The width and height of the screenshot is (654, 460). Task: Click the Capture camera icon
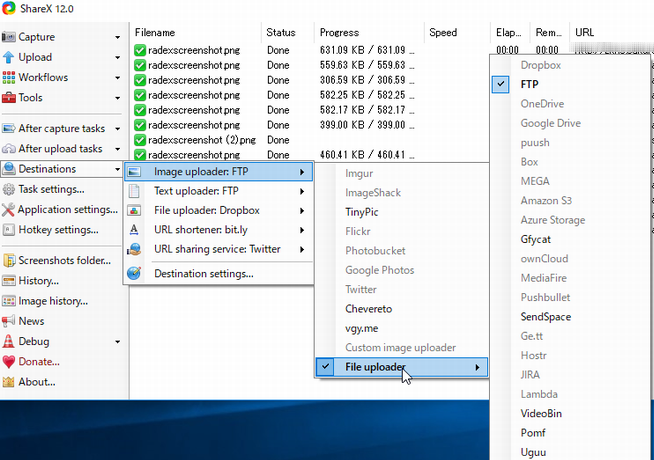coord(9,37)
